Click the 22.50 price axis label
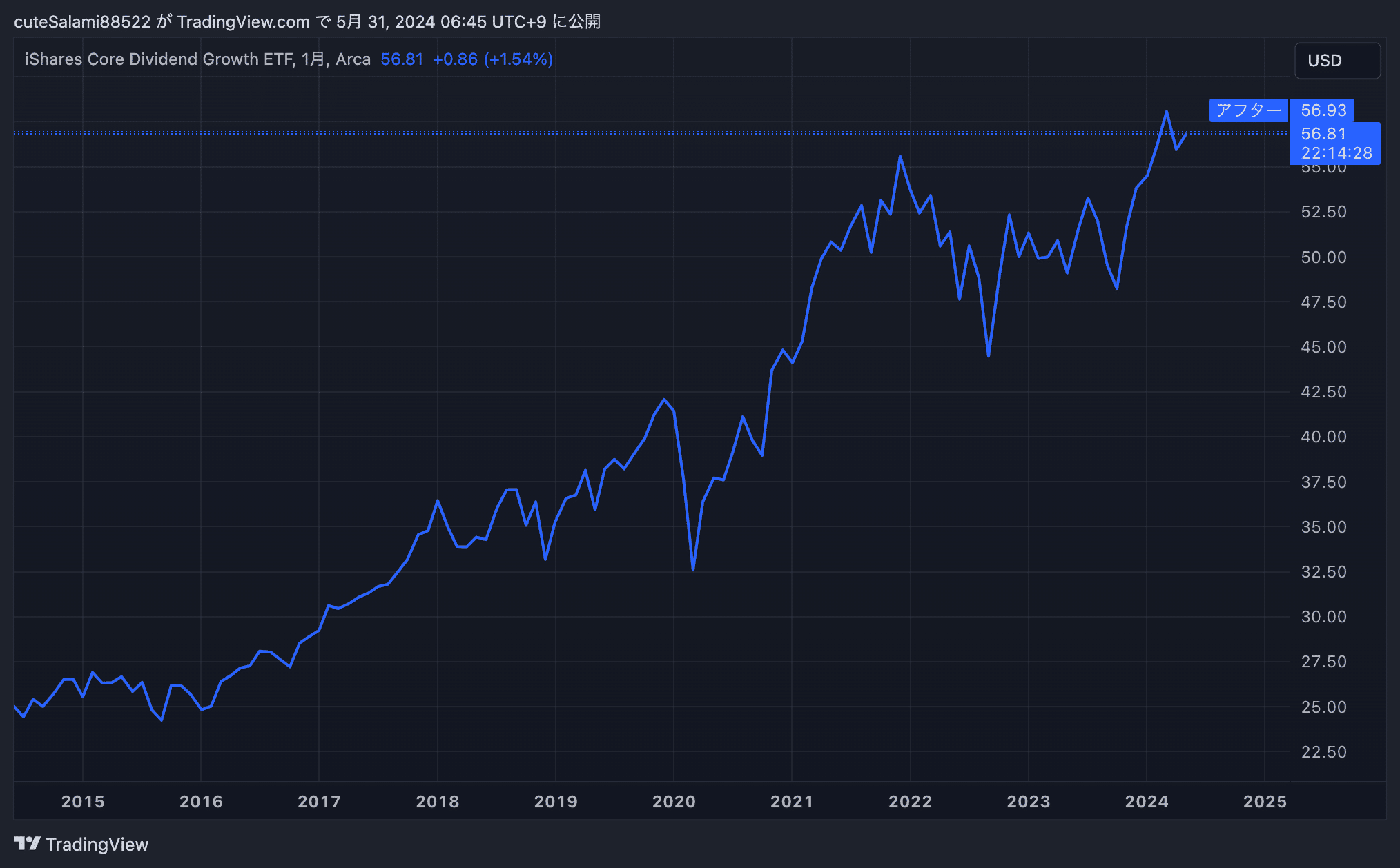The width and height of the screenshot is (1400, 868). pyautogui.click(x=1323, y=752)
